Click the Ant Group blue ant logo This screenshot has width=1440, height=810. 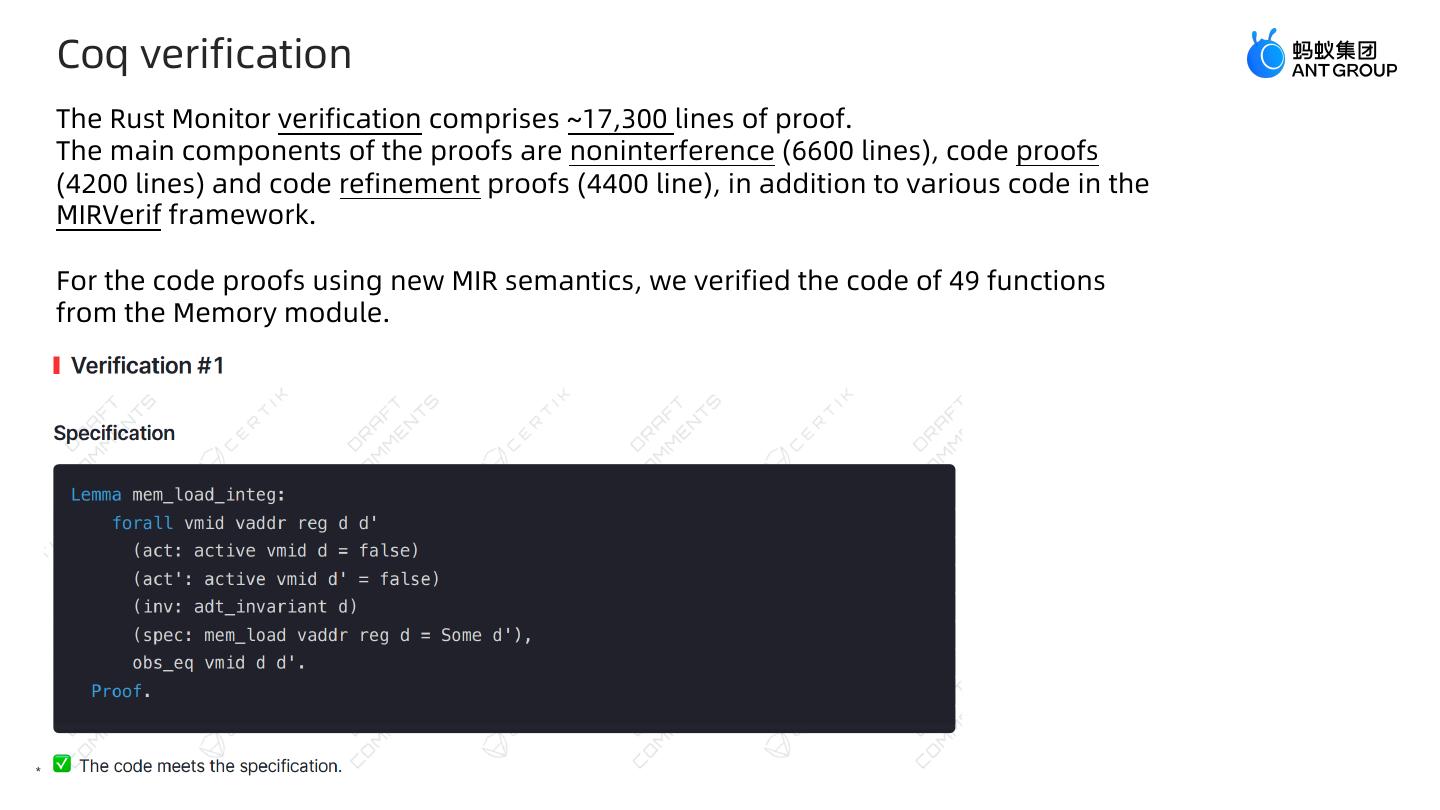pyautogui.click(x=1265, y=54)
